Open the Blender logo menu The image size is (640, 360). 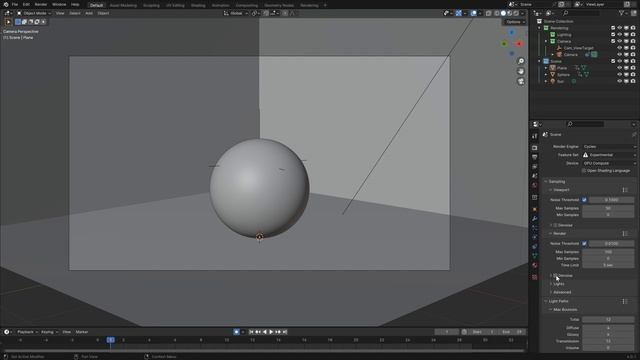pyautogui.click(x=6, y=4)
